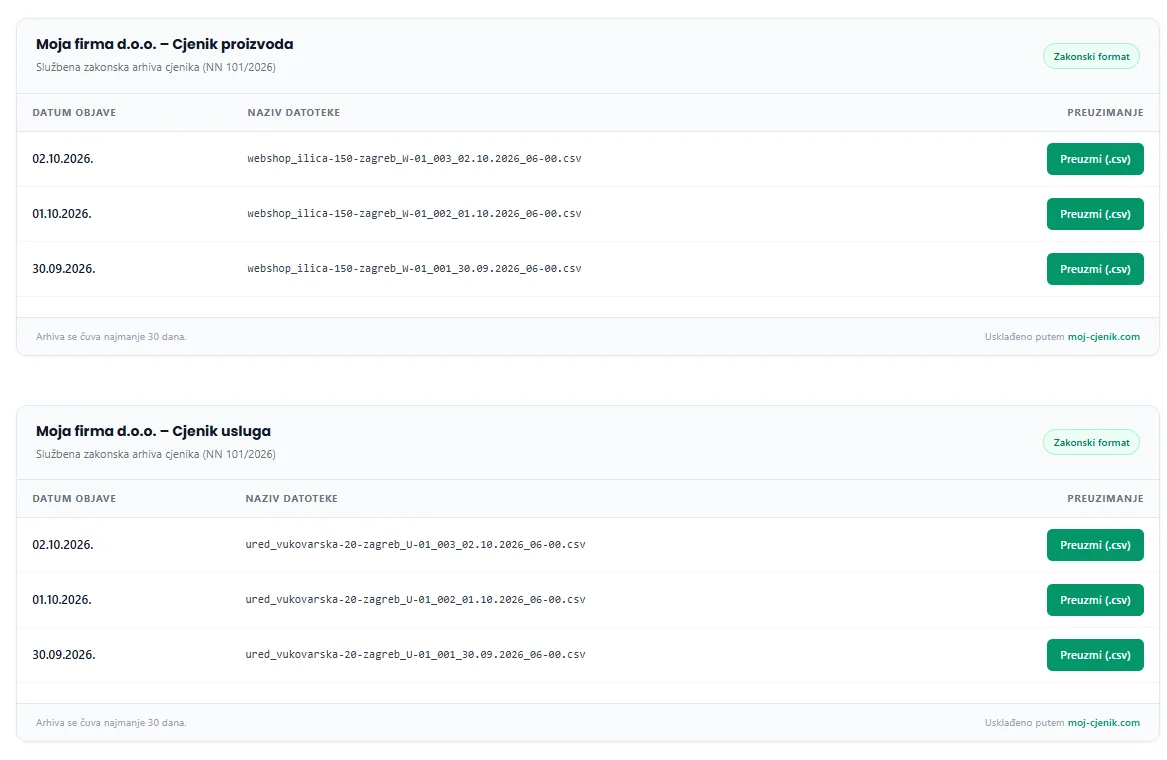Click heading Moja firma d.o.o. – Cjenik usluga

[x=153, y=431]
